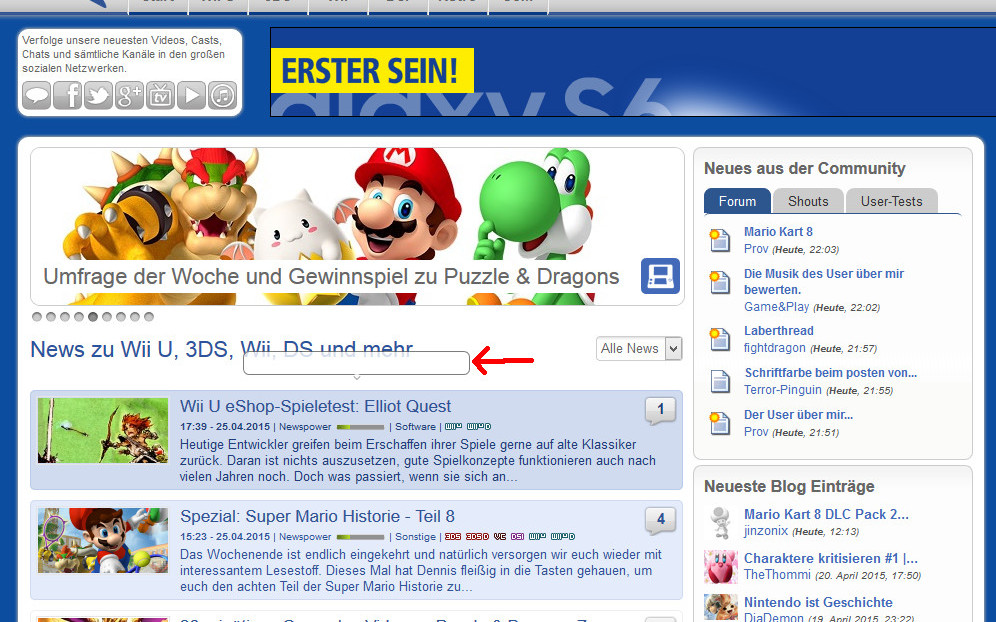
Task: Open Die Musik des User über mir bewerten thread
Action: pyautogui.click(x=824, y=281)
